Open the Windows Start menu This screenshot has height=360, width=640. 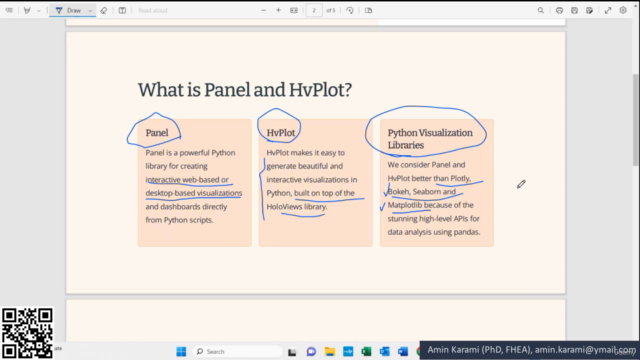[x=181, y=351]
